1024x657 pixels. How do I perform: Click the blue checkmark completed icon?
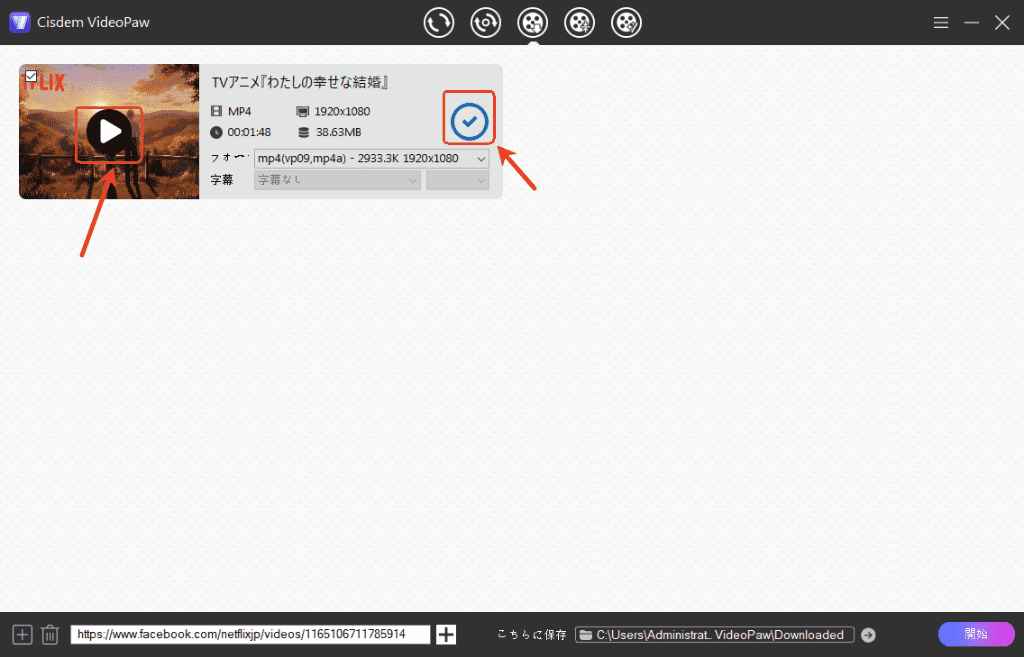point(469,121)
